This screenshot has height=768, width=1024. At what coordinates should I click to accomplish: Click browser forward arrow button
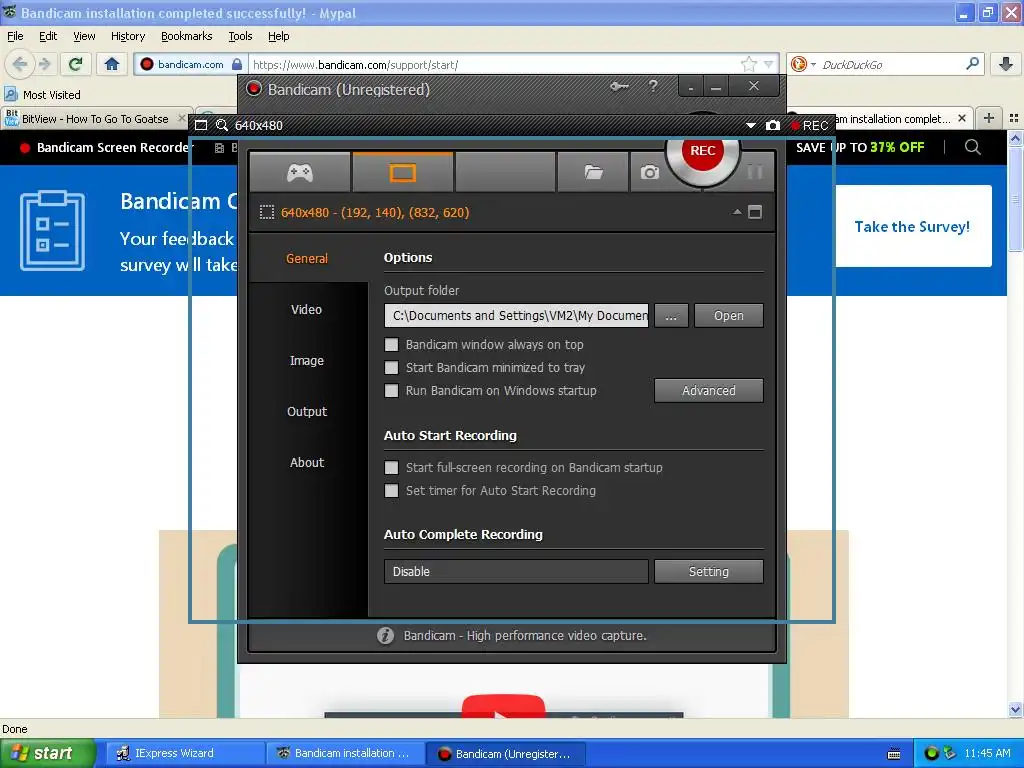tap(44, 64)
